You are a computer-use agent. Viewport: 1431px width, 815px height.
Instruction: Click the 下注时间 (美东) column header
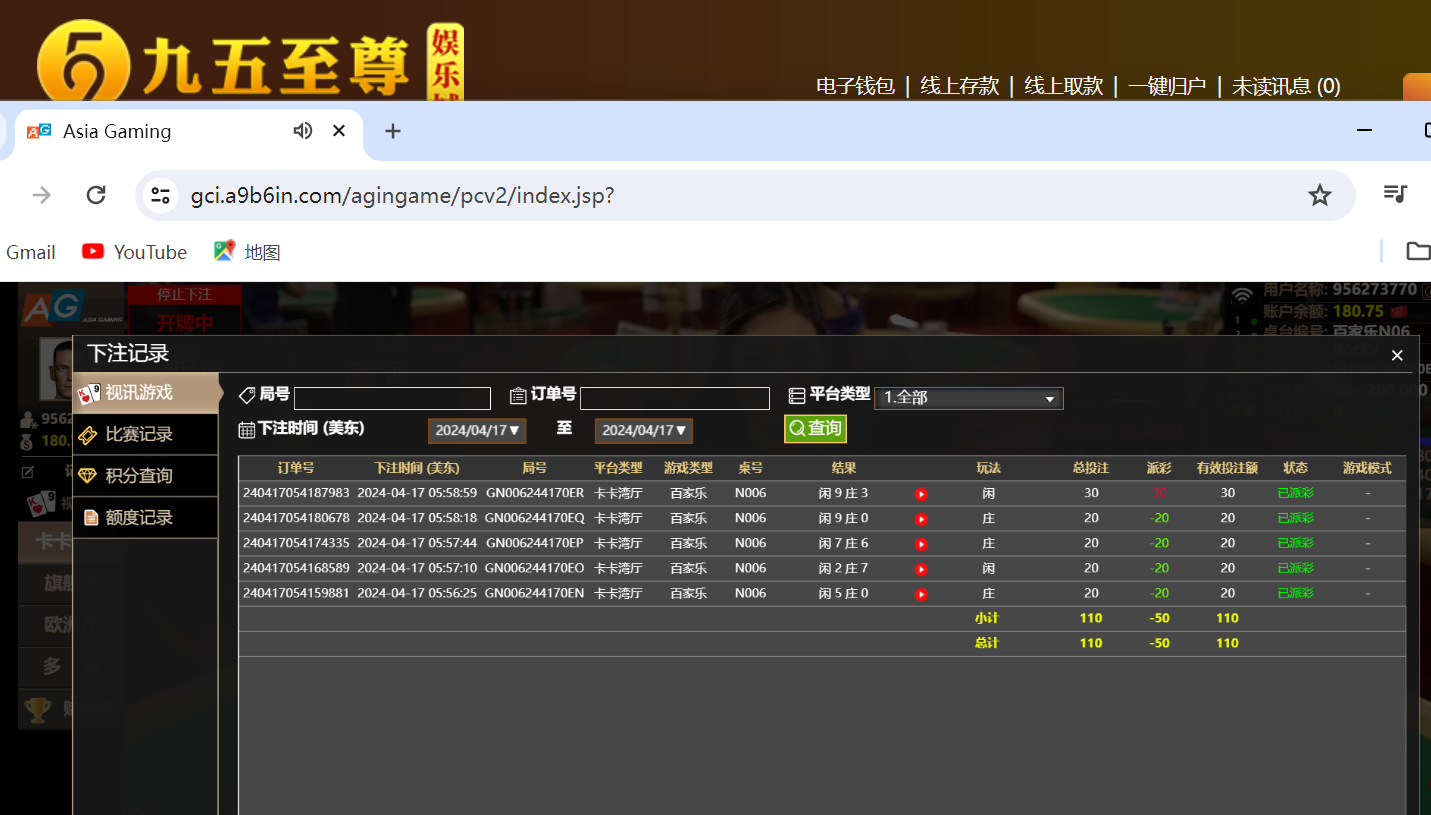[x=416, y=468]
